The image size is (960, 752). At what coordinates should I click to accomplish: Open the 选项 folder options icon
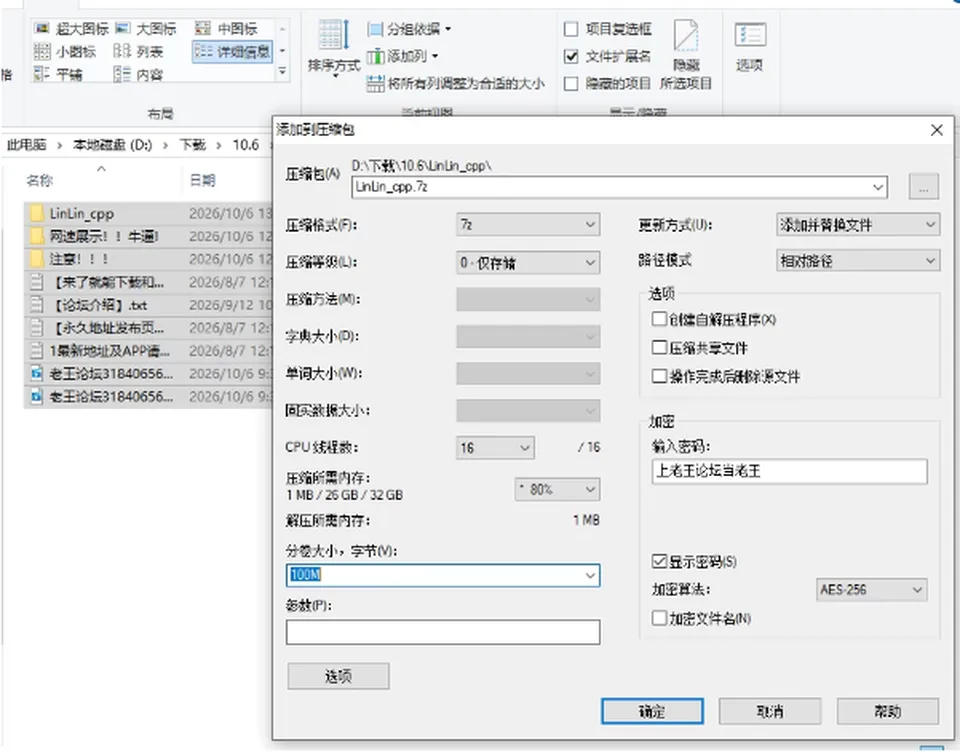(750, 37)
